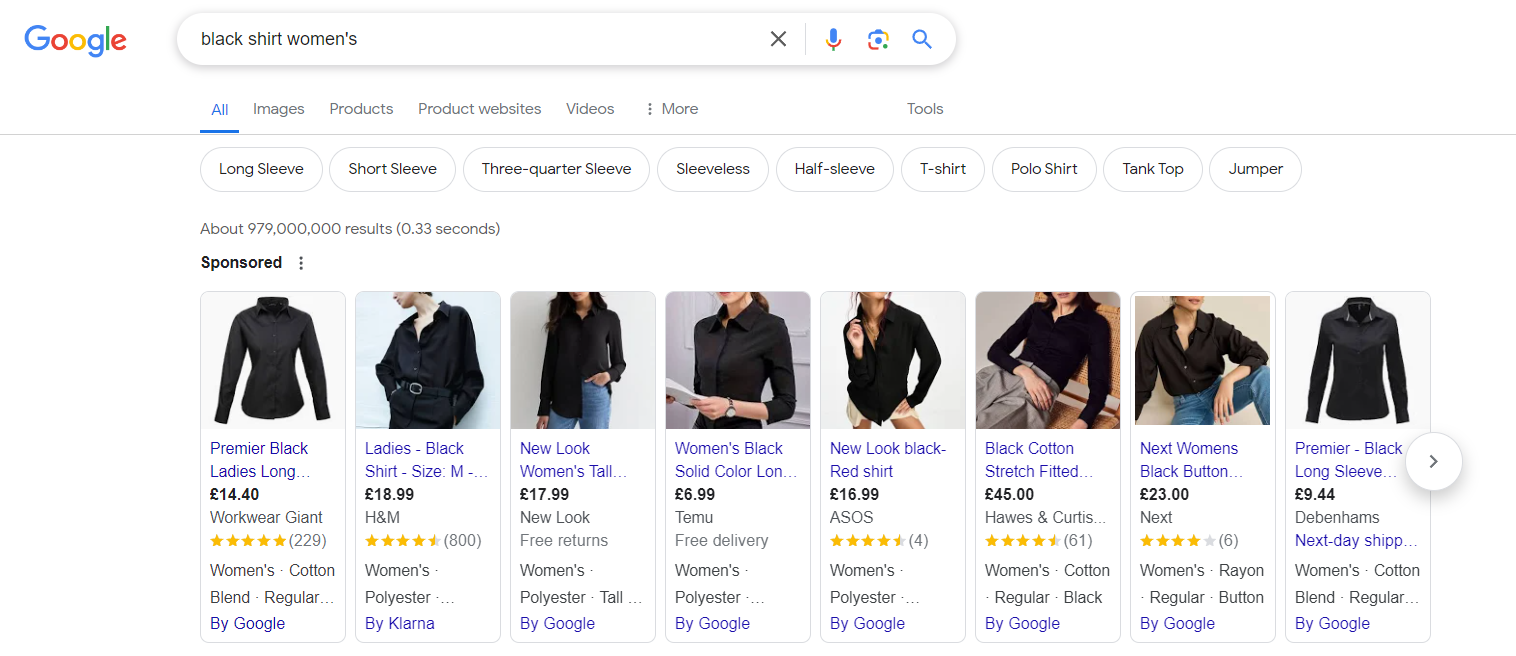The image size is (1516, 656).
Task: Click the next arrow on the product carousel
Action: coord(1433,461)
